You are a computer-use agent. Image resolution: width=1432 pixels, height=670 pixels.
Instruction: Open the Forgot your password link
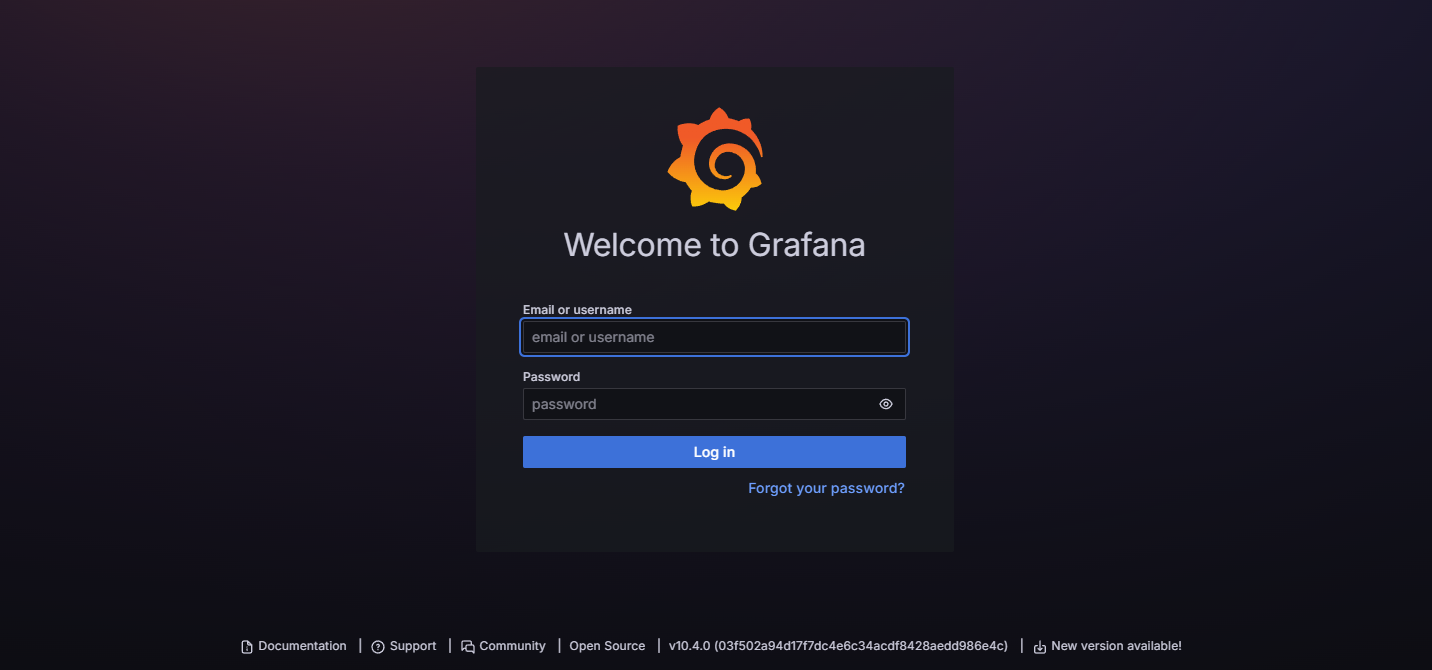[x=826, y=488]
